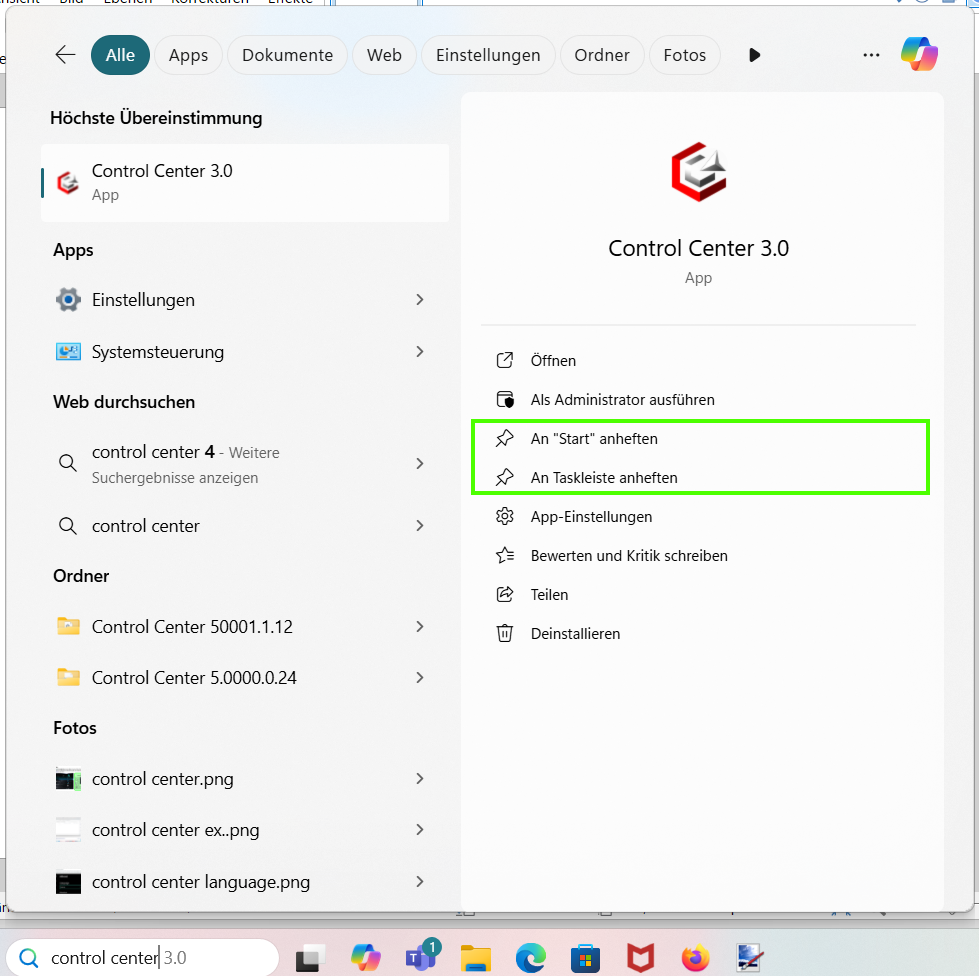Screen dimensions: 979x976
Task: Open the three-dot options menu
Action: click(871, 55)
